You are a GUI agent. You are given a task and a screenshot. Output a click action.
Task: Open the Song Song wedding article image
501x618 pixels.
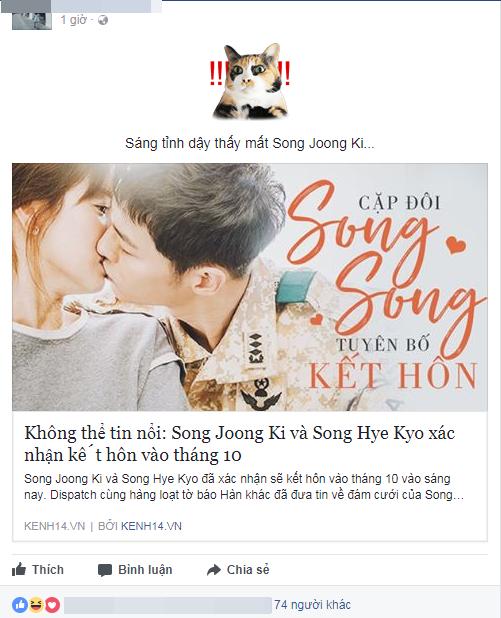[x=250, y=287]
